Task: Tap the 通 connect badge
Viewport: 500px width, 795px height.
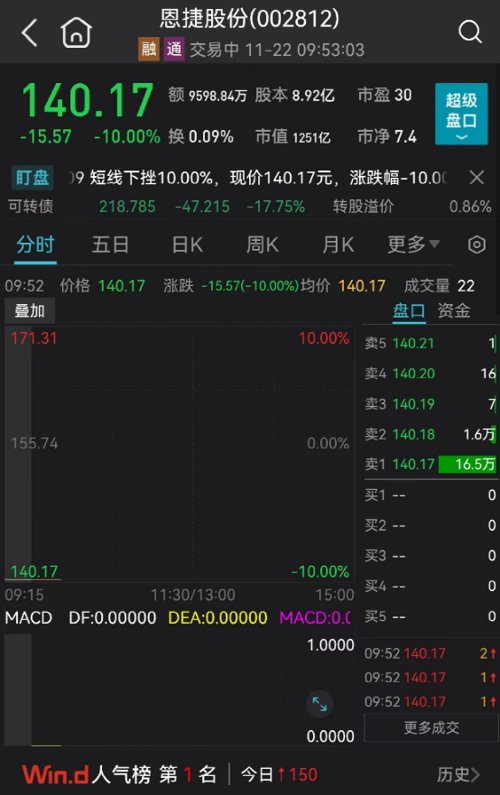Action: tap(173, 50)
